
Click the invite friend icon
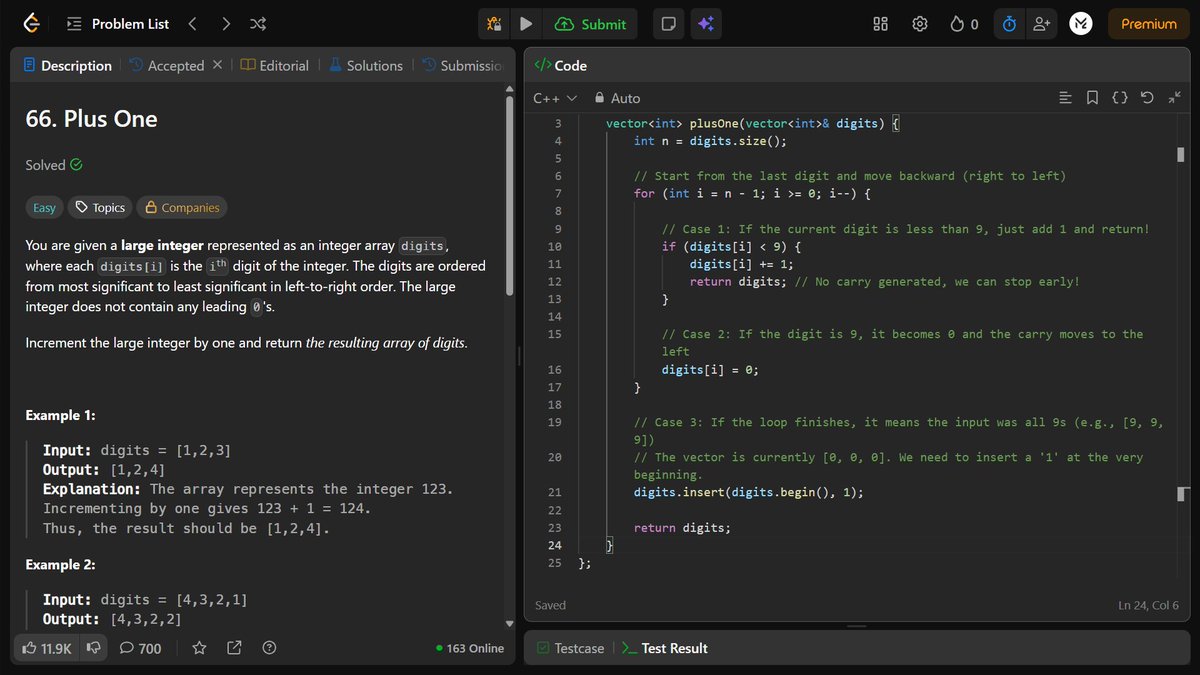(x=1042, y=24)
